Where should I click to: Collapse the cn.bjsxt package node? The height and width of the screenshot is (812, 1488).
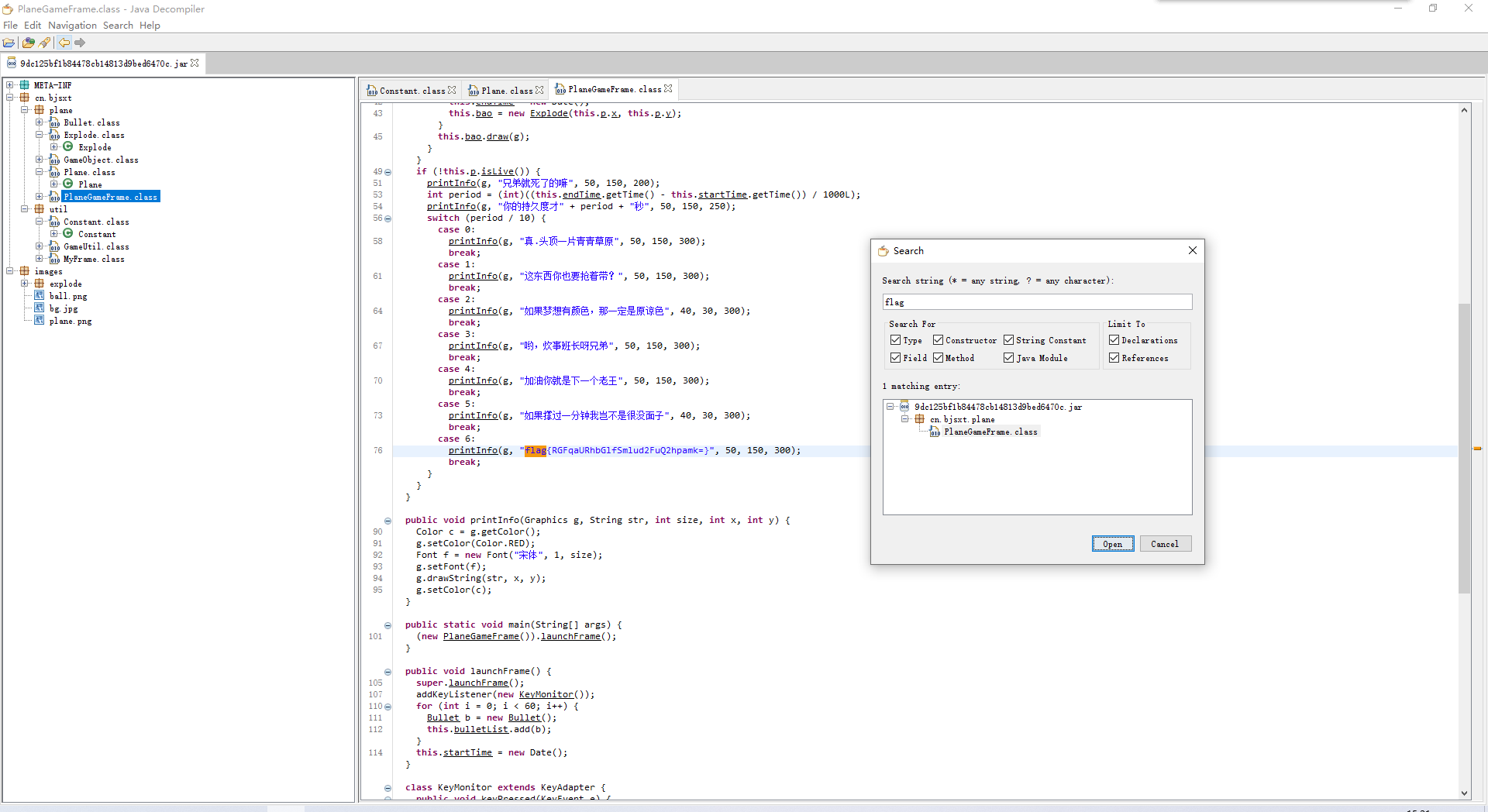pyautogui.click(x=10, y=98)
